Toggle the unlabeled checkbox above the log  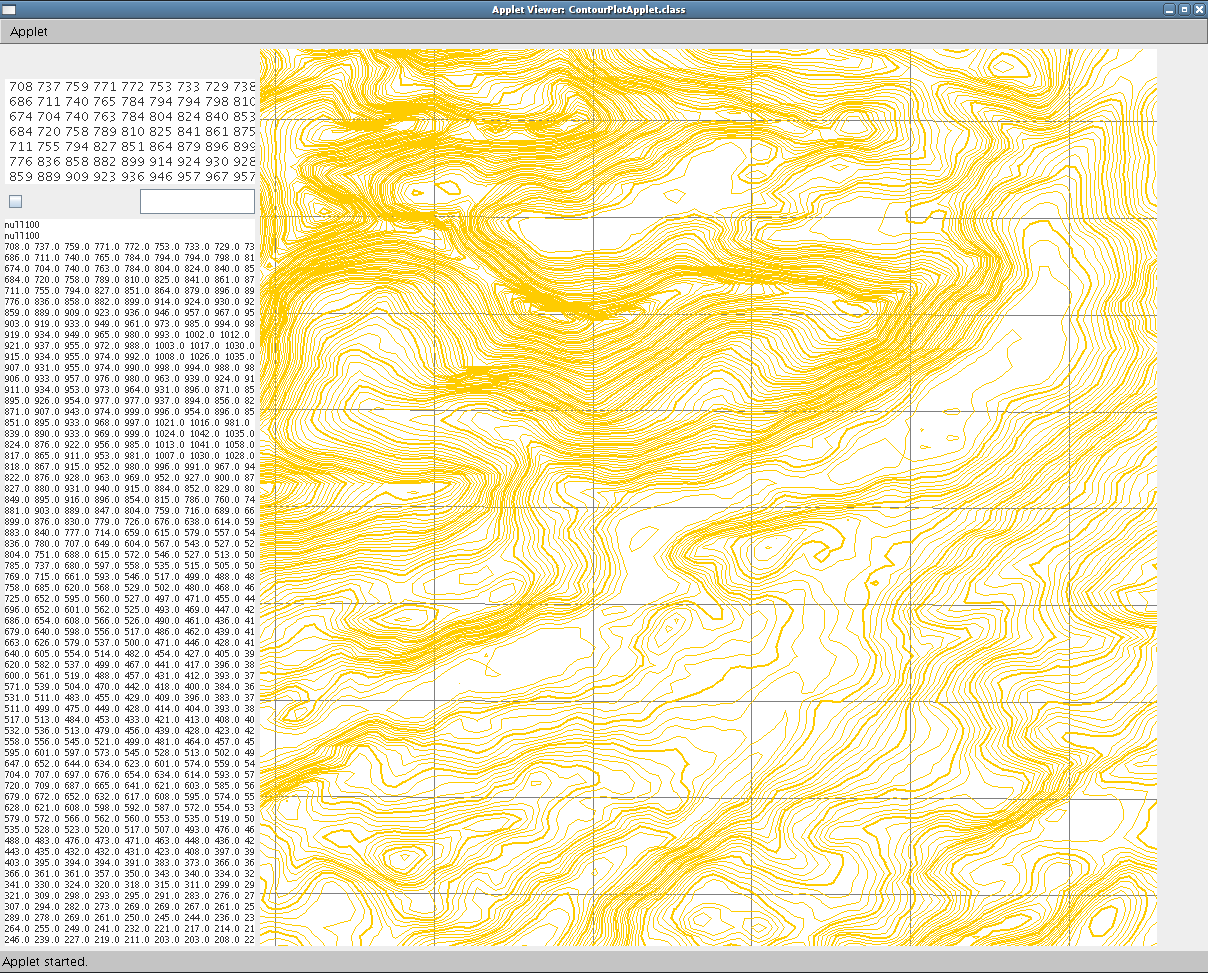tap(15, 201)
